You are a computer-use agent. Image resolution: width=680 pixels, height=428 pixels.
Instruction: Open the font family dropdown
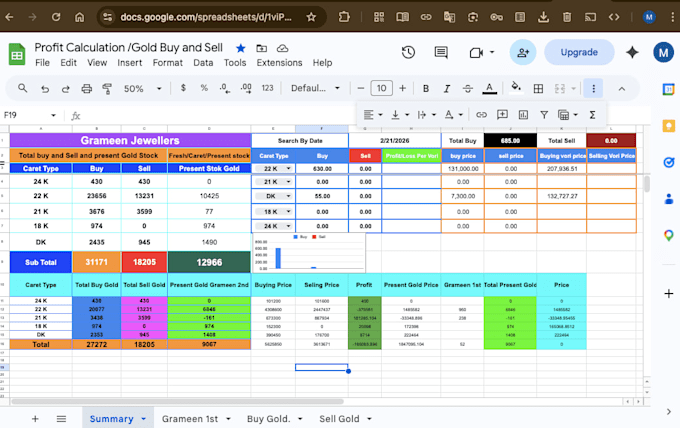tap(315, 88)
